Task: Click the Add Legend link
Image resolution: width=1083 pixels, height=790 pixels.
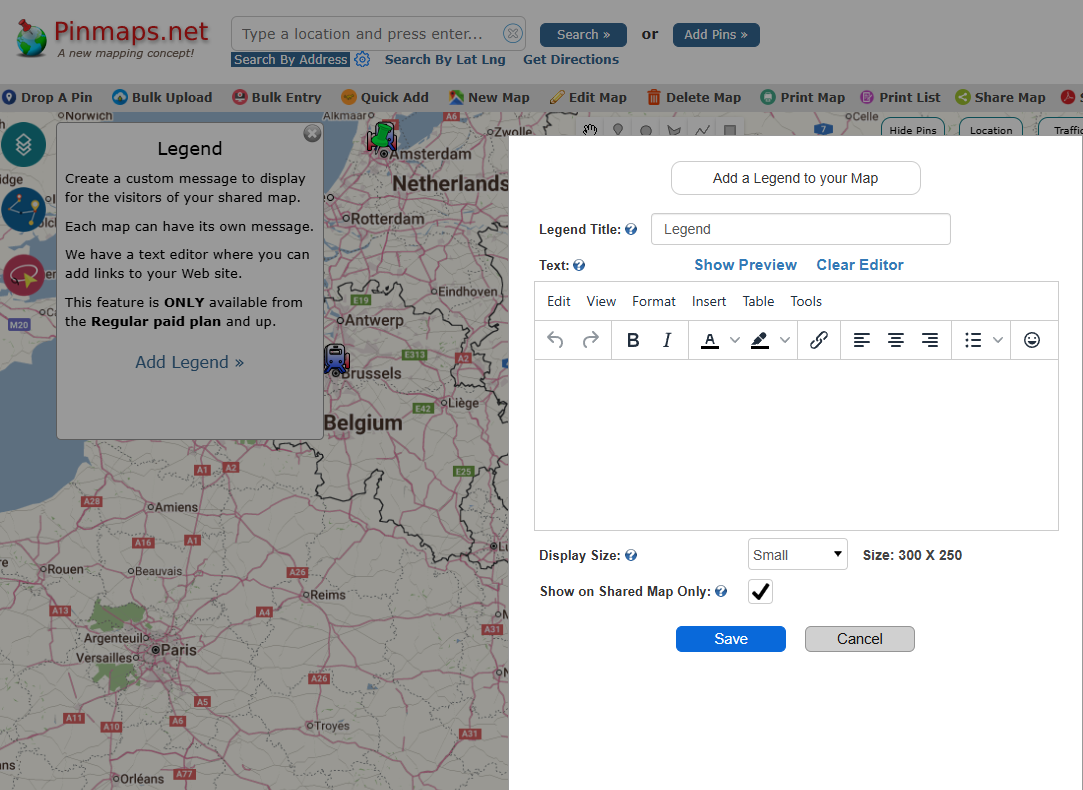Action: (189, 362)
